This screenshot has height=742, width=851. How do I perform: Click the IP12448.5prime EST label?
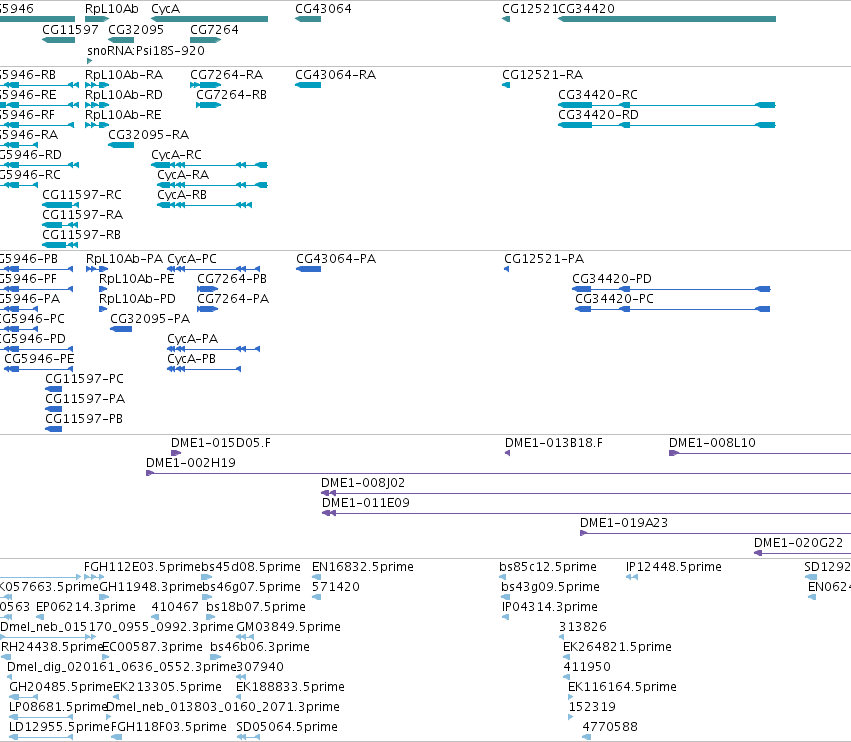click(674, 567)
